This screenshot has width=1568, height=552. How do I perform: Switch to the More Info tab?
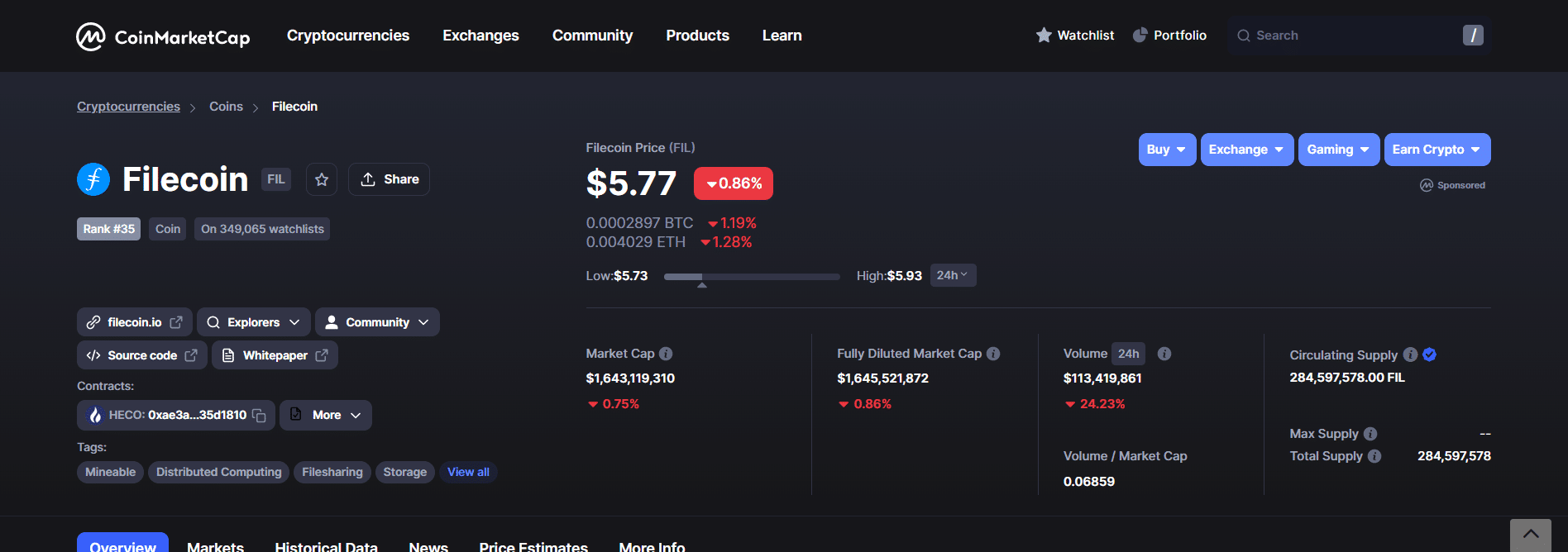[652, 545]
